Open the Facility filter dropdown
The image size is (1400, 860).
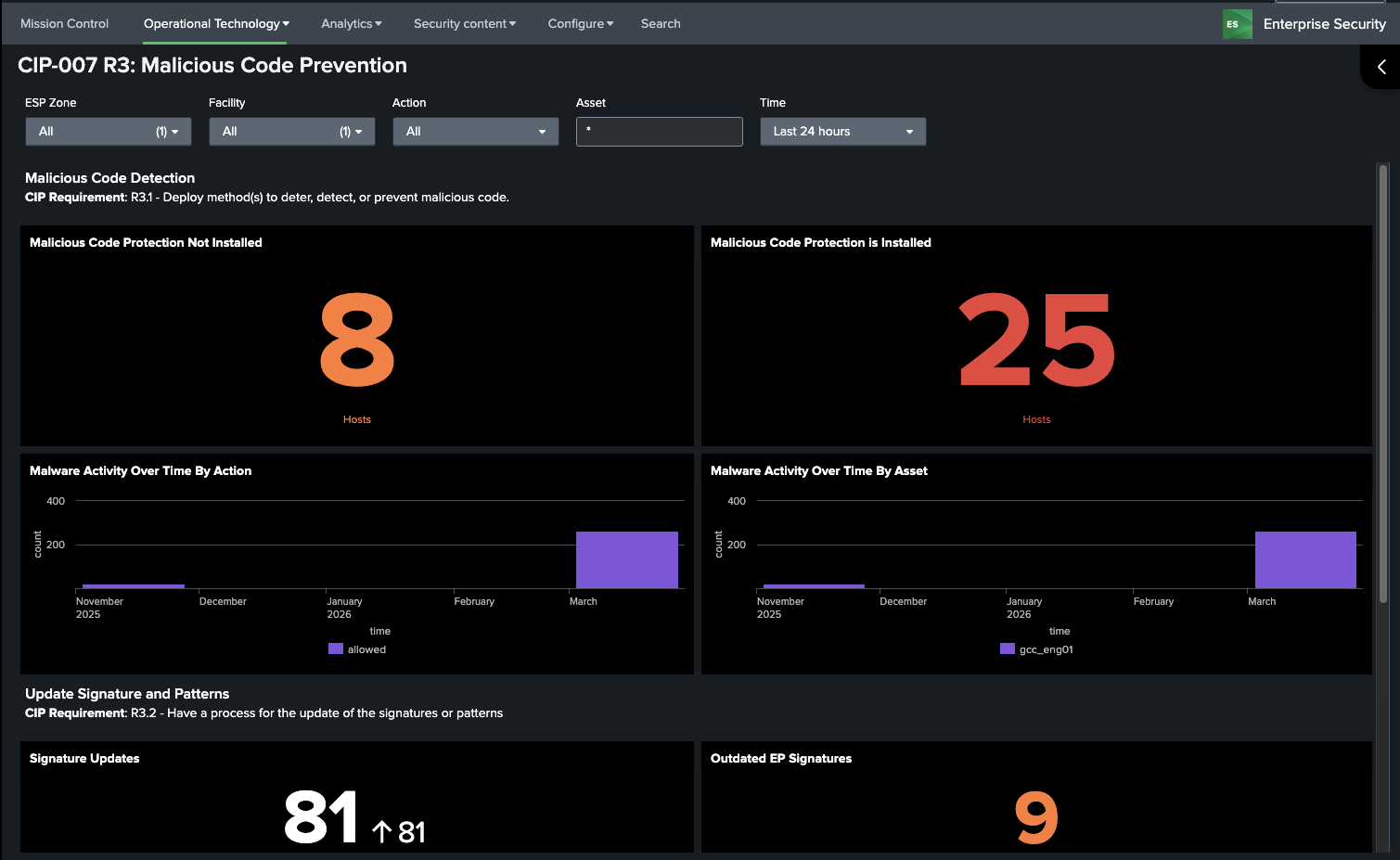pyautogui.click(x=291, y=132)
